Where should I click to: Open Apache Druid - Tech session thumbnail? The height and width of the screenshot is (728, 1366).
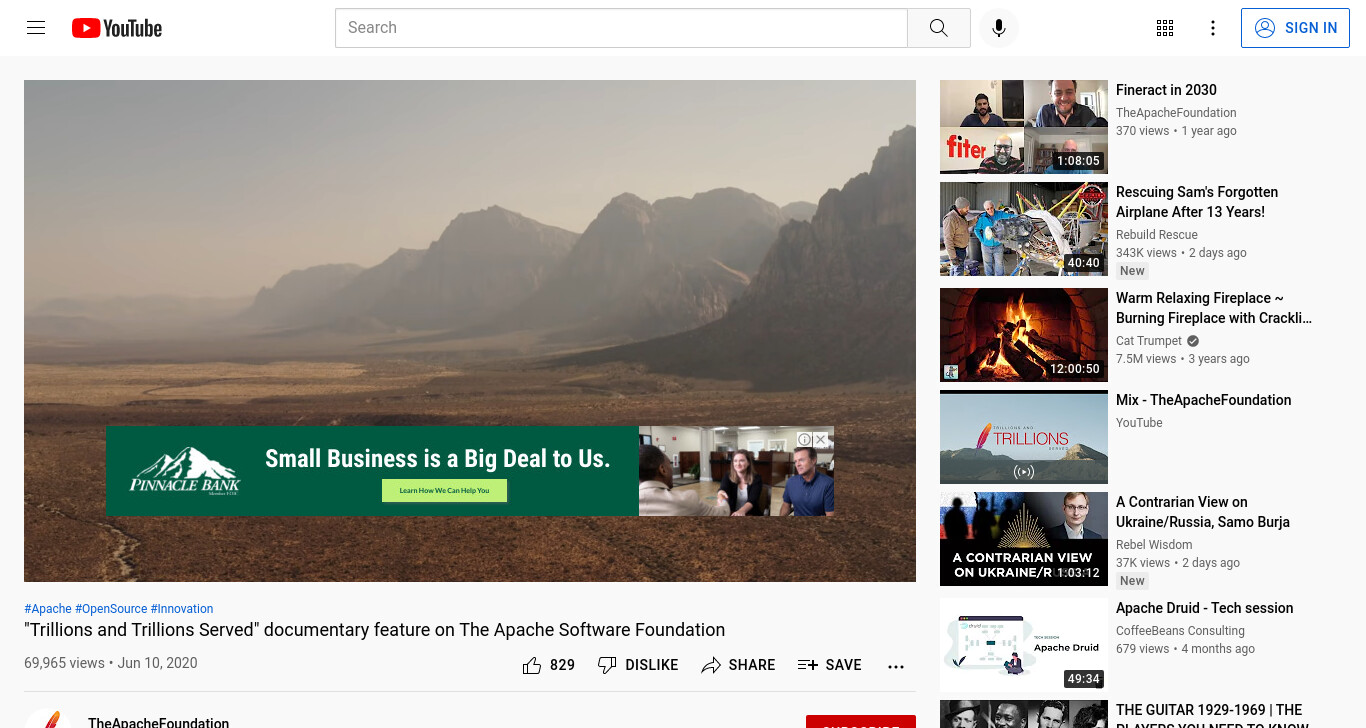tap(1024, 645)
